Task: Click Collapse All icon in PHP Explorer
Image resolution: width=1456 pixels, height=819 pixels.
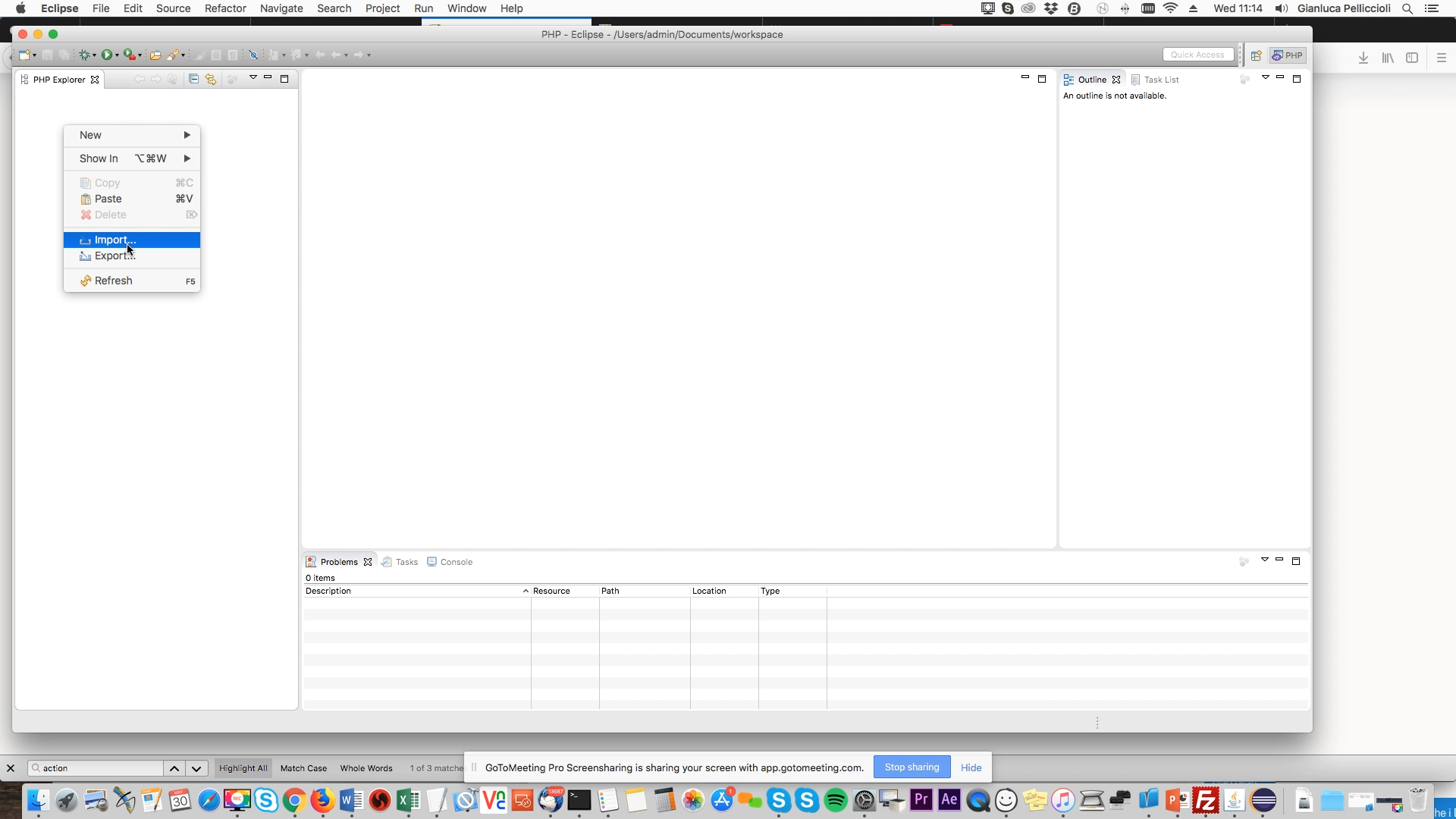Action: [193, 79]
